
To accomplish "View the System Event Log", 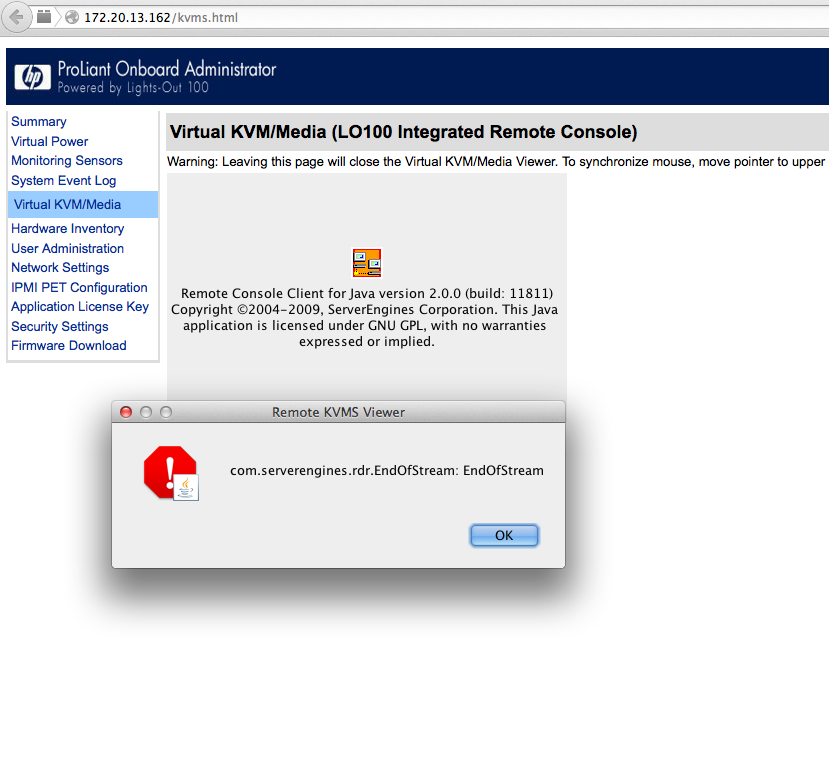I will click(x=63, y=181).
